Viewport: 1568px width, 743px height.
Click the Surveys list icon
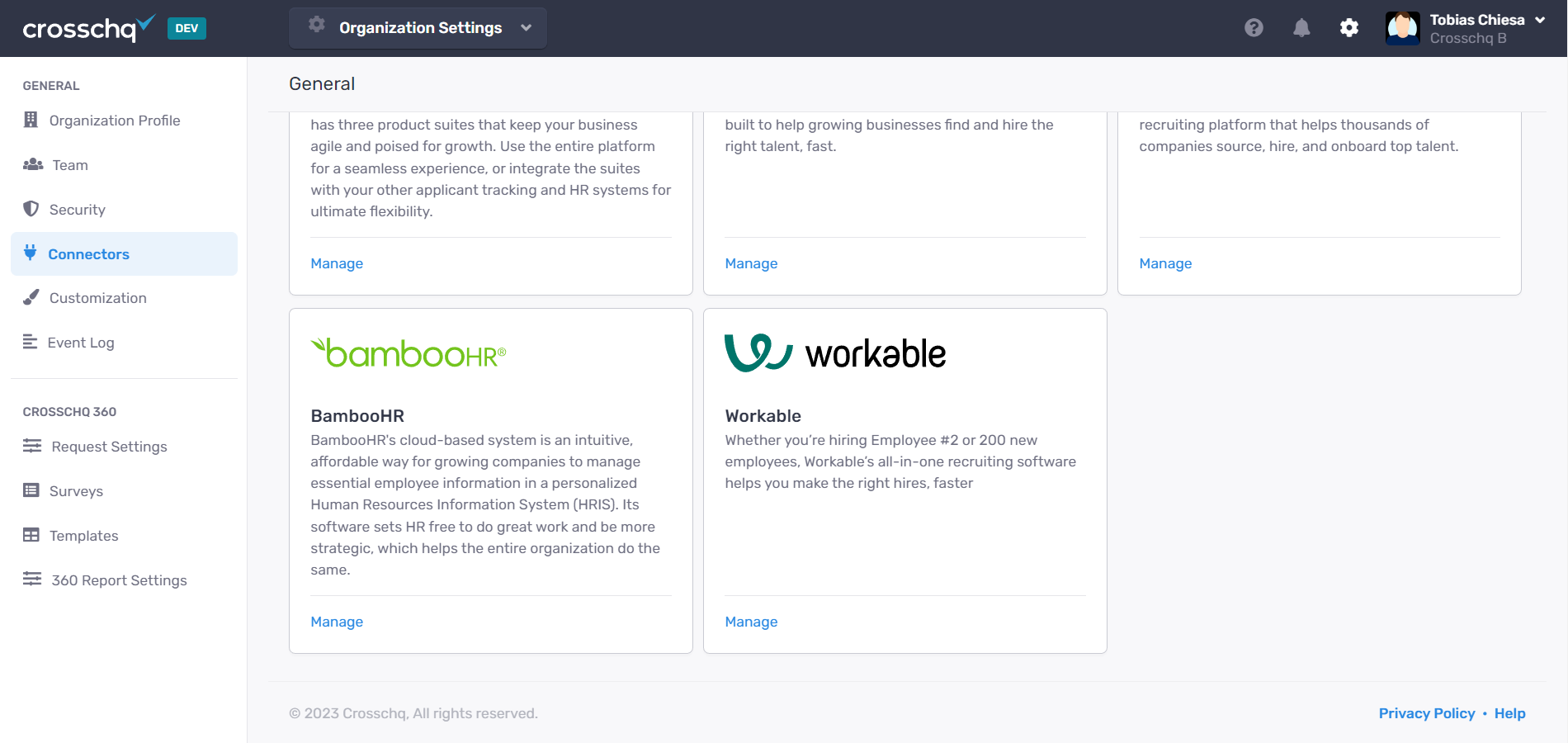(31, 490)
